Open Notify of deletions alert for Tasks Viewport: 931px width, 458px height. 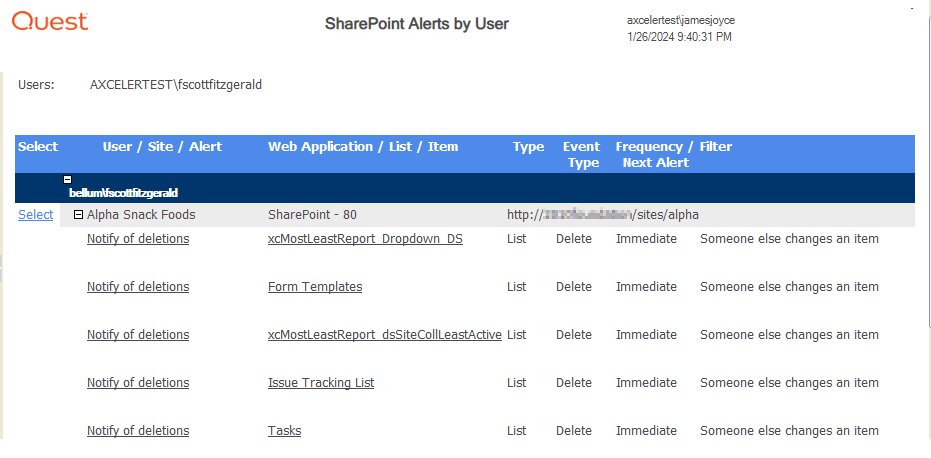coord(138,431)
